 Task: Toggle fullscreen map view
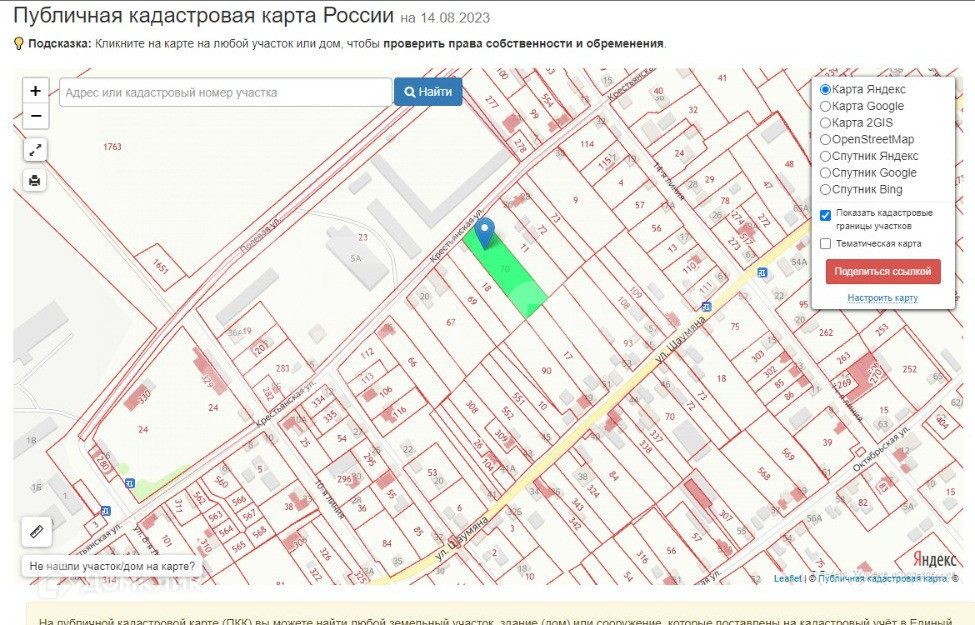[35, 150]
